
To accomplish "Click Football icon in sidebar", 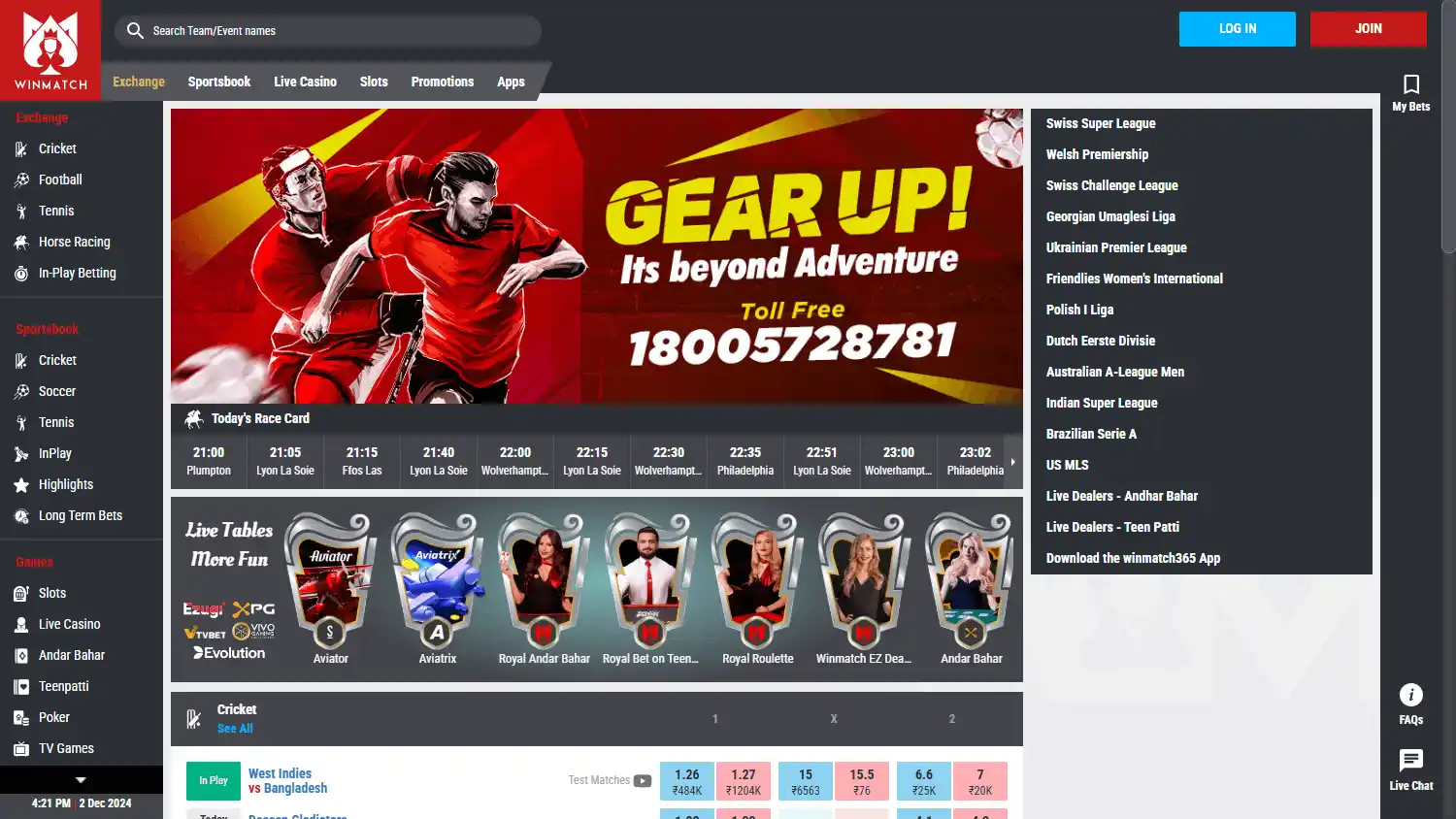I will click(21, 180).
